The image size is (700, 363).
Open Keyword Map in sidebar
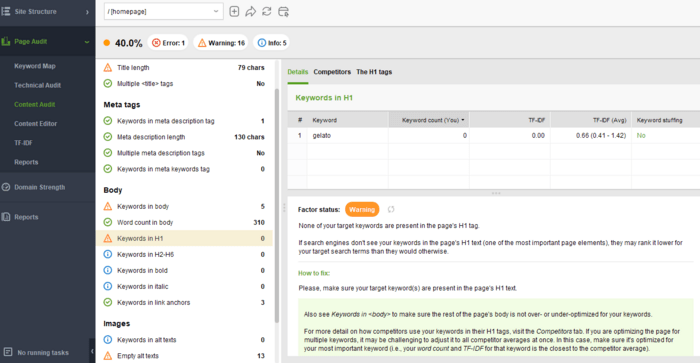coord(35,66)
